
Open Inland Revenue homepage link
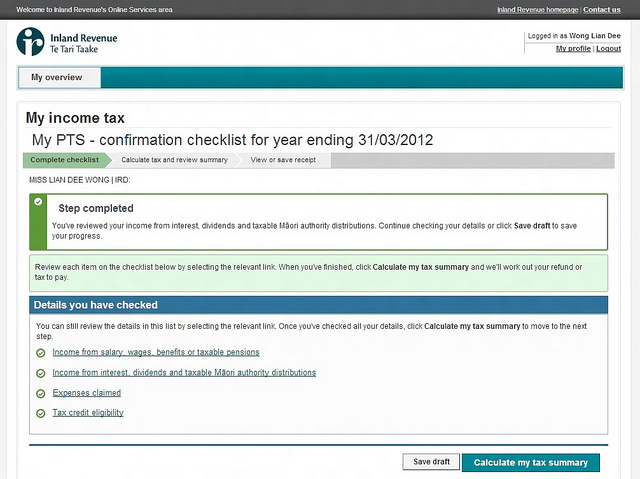tap(537, 9)
